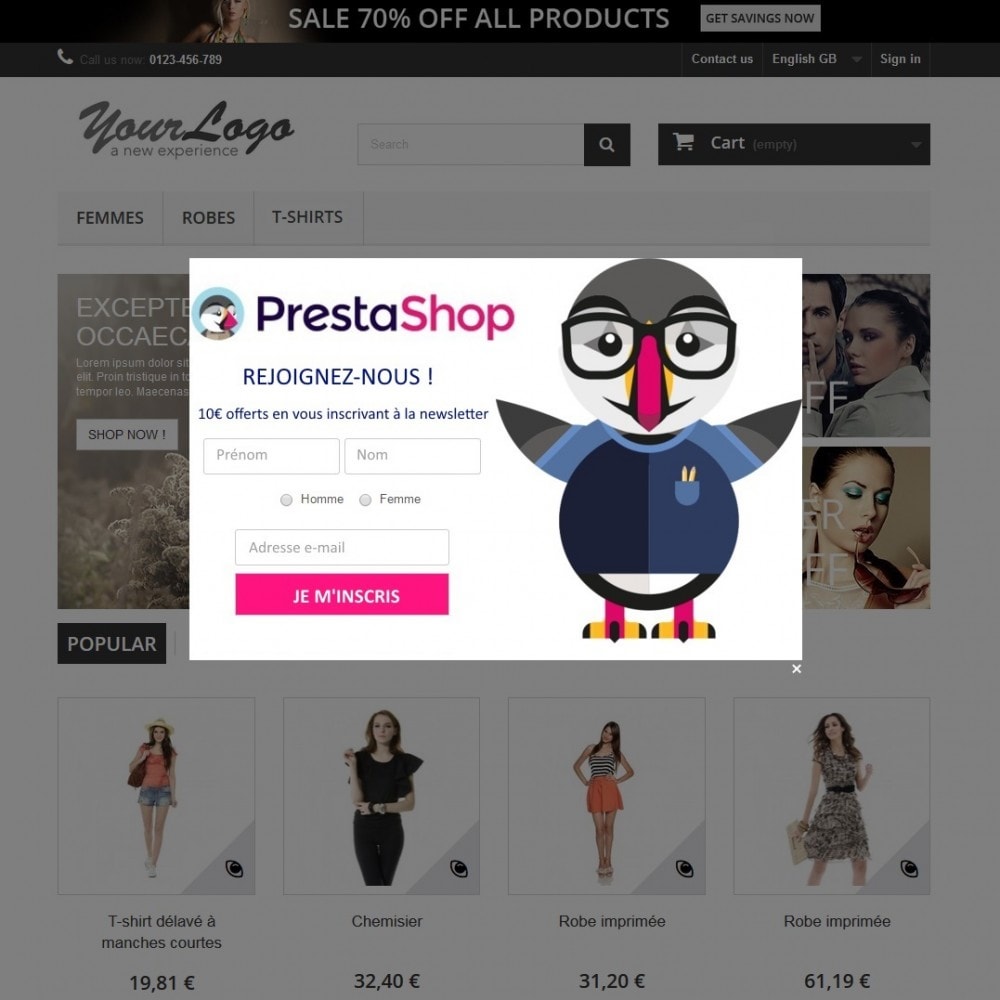
Task: Expand the English GB language dropdown
Action: click(816, 59)
